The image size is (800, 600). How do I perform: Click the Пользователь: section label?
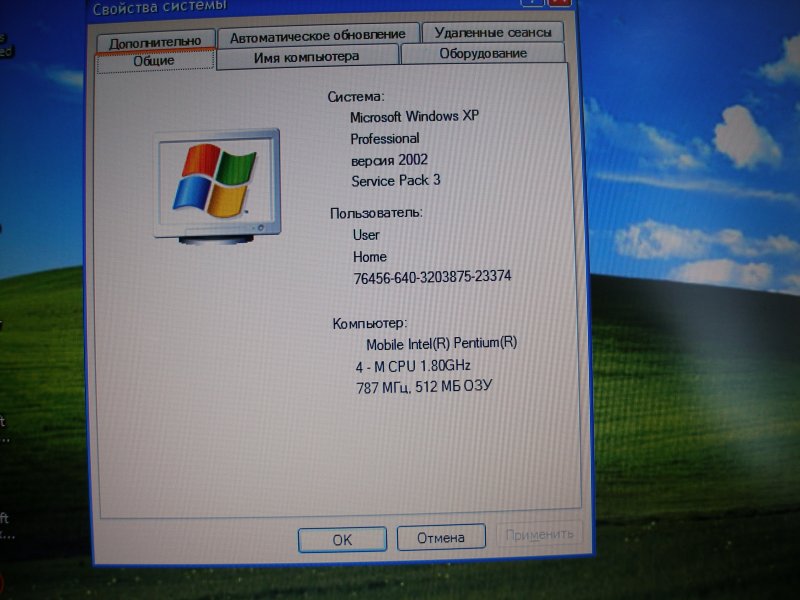[376, 213]
